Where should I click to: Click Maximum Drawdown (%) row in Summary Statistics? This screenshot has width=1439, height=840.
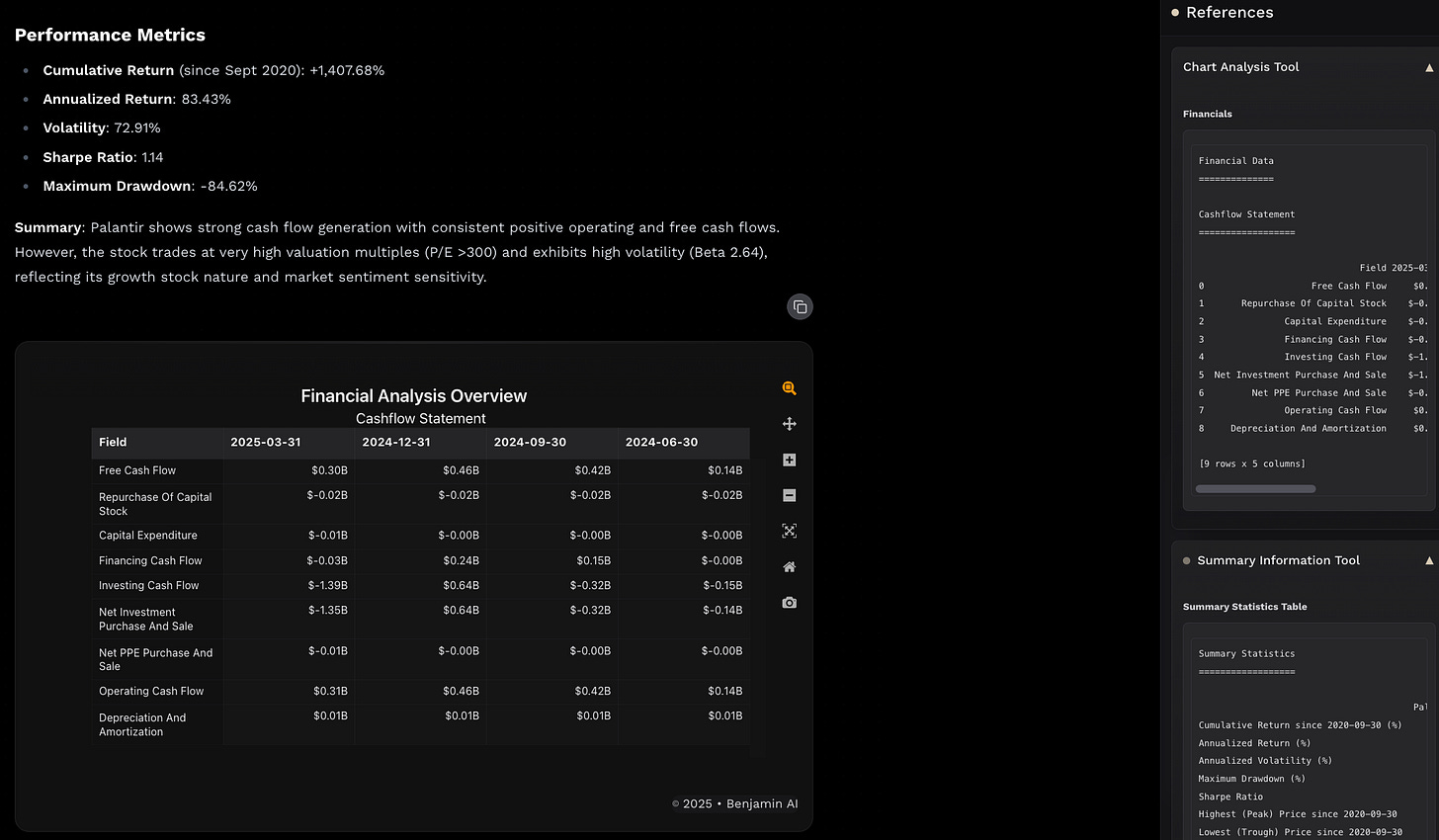click(1252, 779)
